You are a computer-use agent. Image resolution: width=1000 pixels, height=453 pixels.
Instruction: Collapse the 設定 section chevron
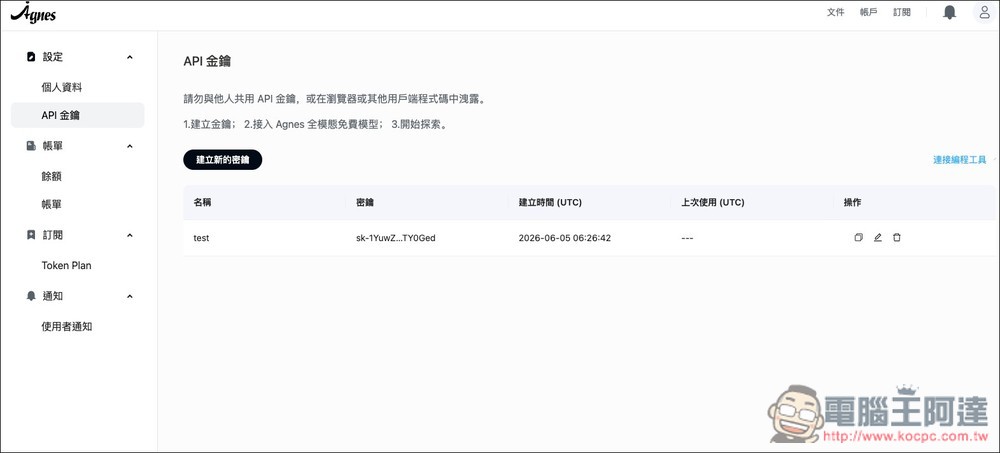(x=129, y=57)
